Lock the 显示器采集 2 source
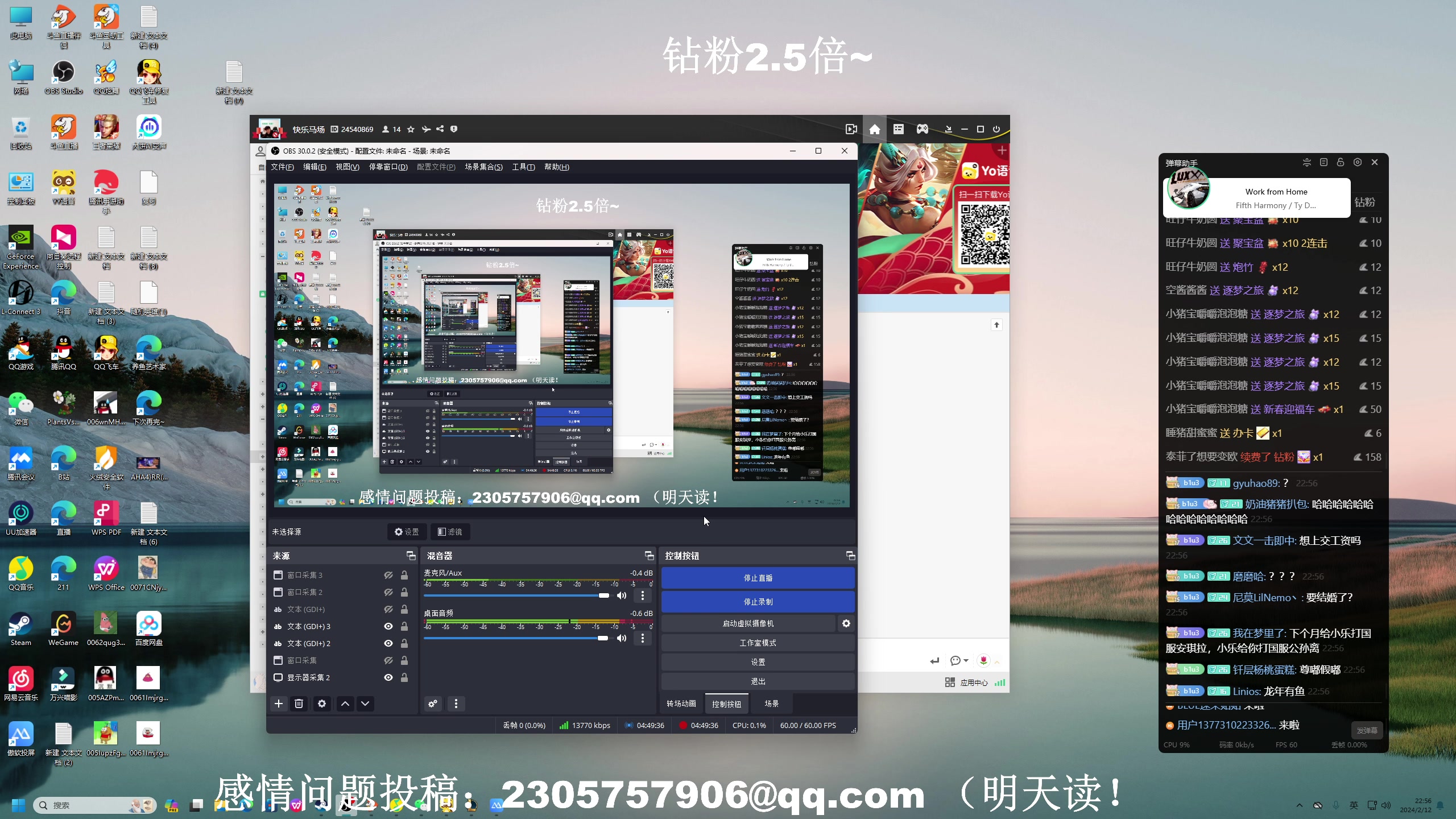1456x819 pixels. [x=404, y=677]
